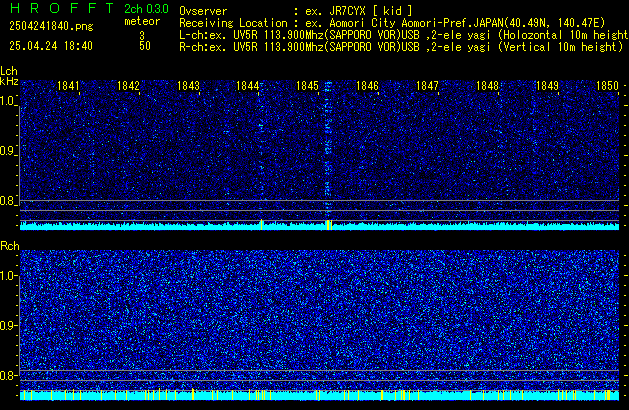Click the 1846 time marker
629x410 pixels.
click(367, 86)
